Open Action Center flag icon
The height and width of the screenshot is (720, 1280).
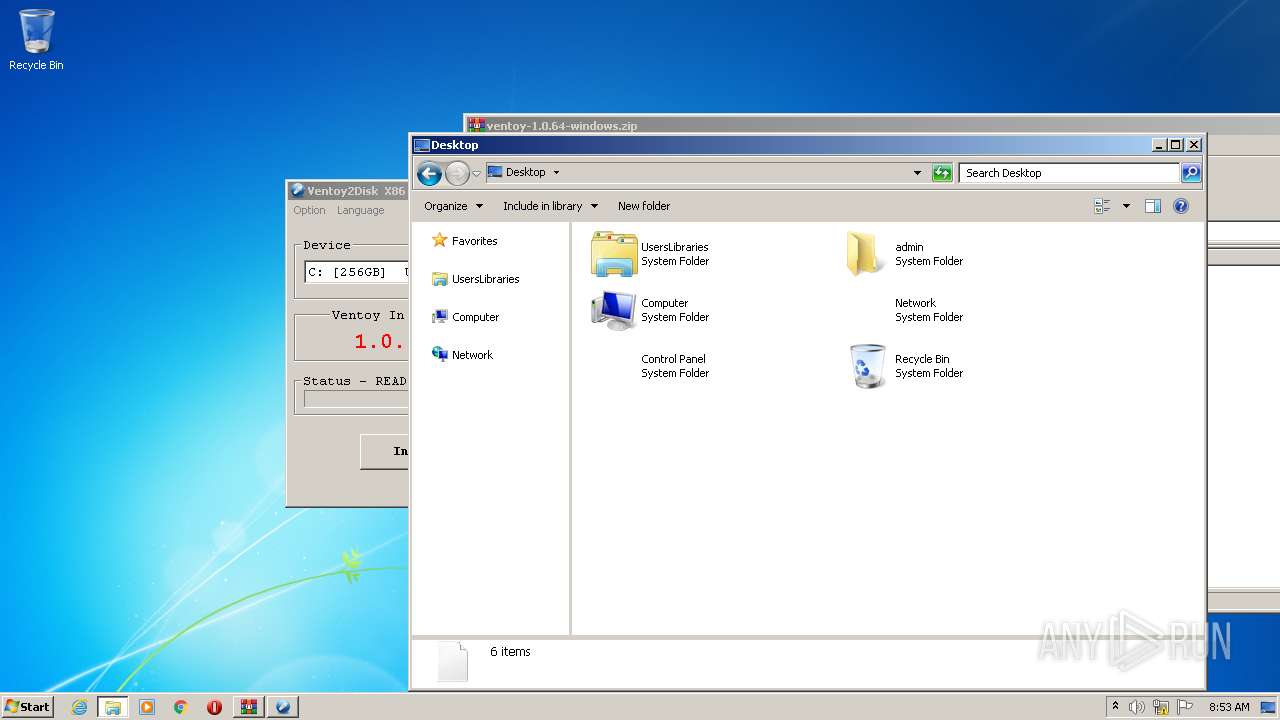(1185, 707)
